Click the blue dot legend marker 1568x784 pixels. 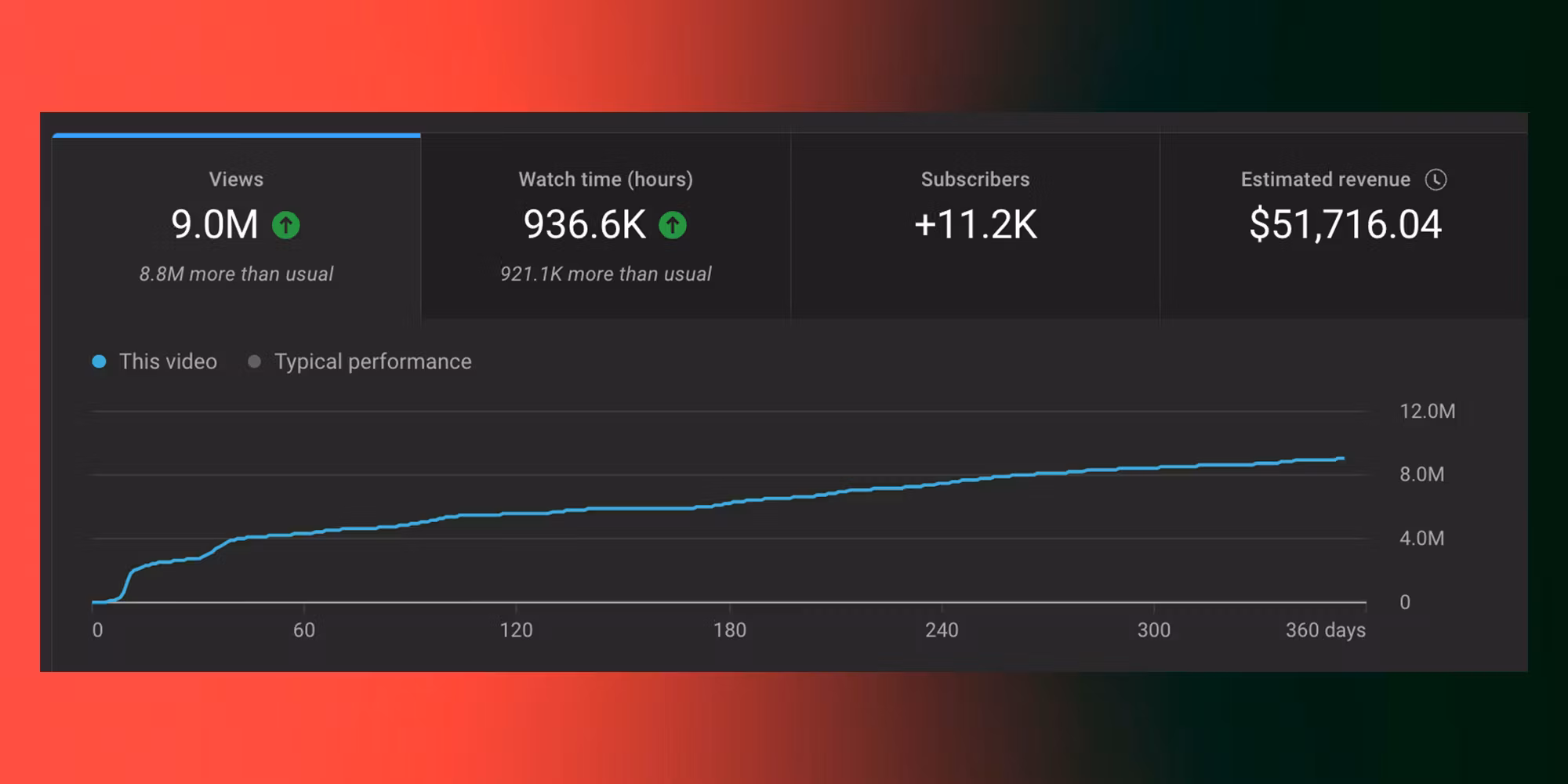click(99, 361)
